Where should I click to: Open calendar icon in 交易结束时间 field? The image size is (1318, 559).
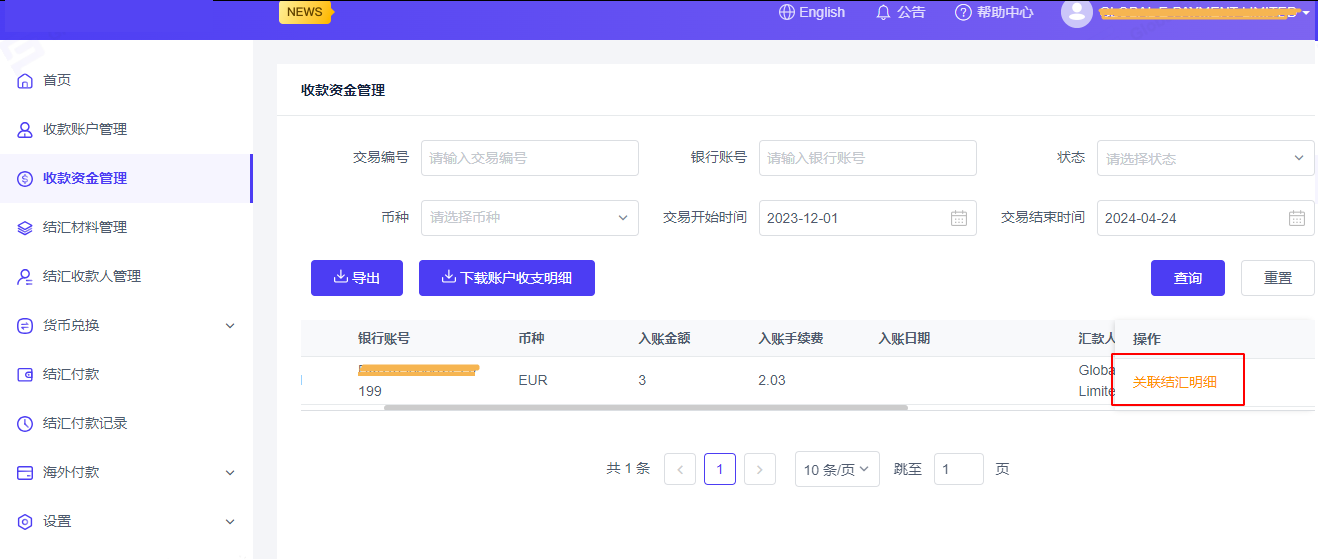click(x=1296, y=218)
